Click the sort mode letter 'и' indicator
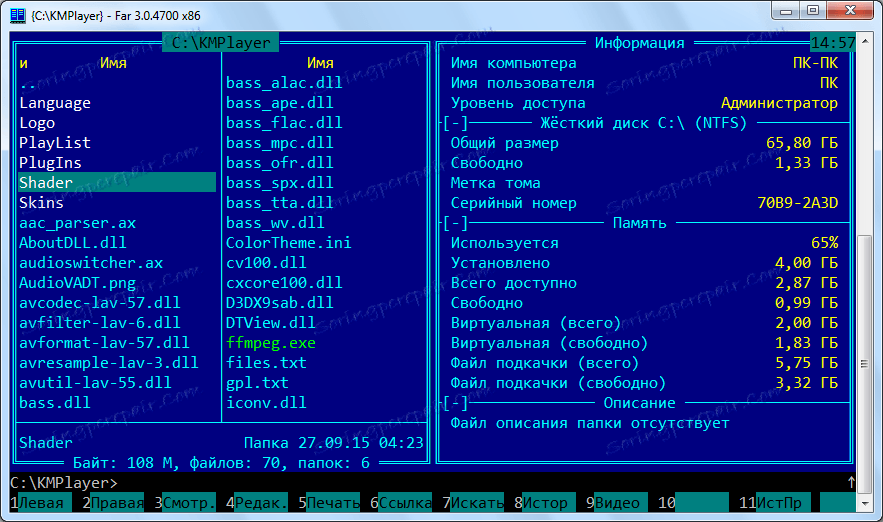The image size is (883, 522). [24, 63]
